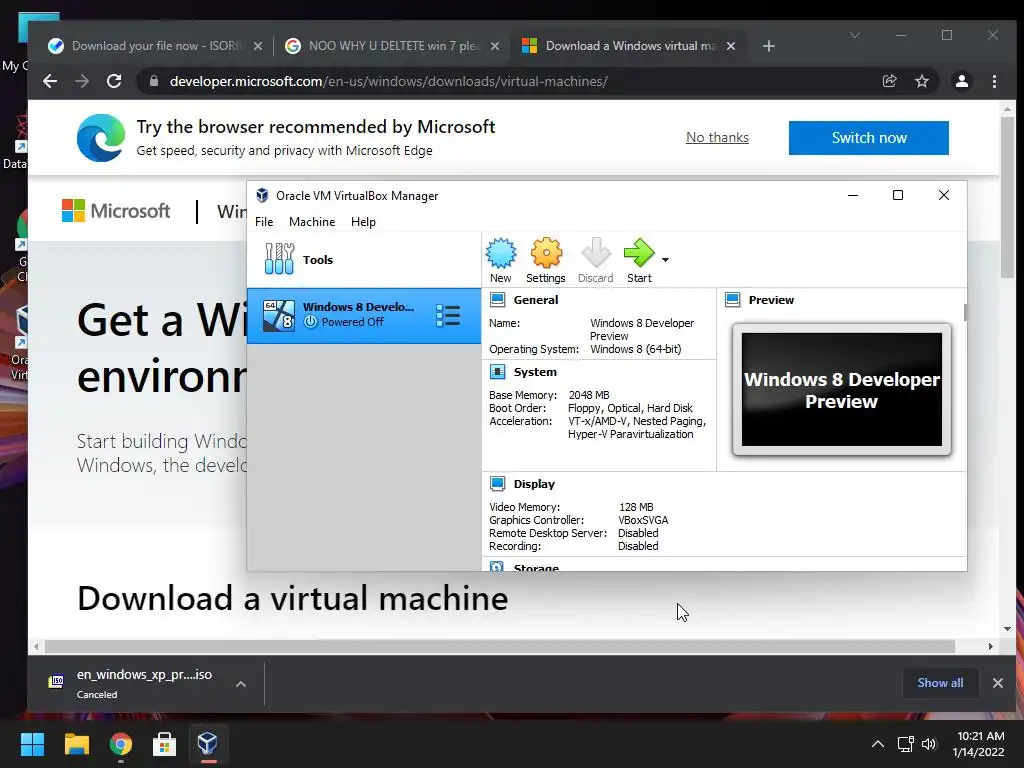1024x768 pixels.
Task: Open the Windows Start menu
Action: (x=32, y=744)
